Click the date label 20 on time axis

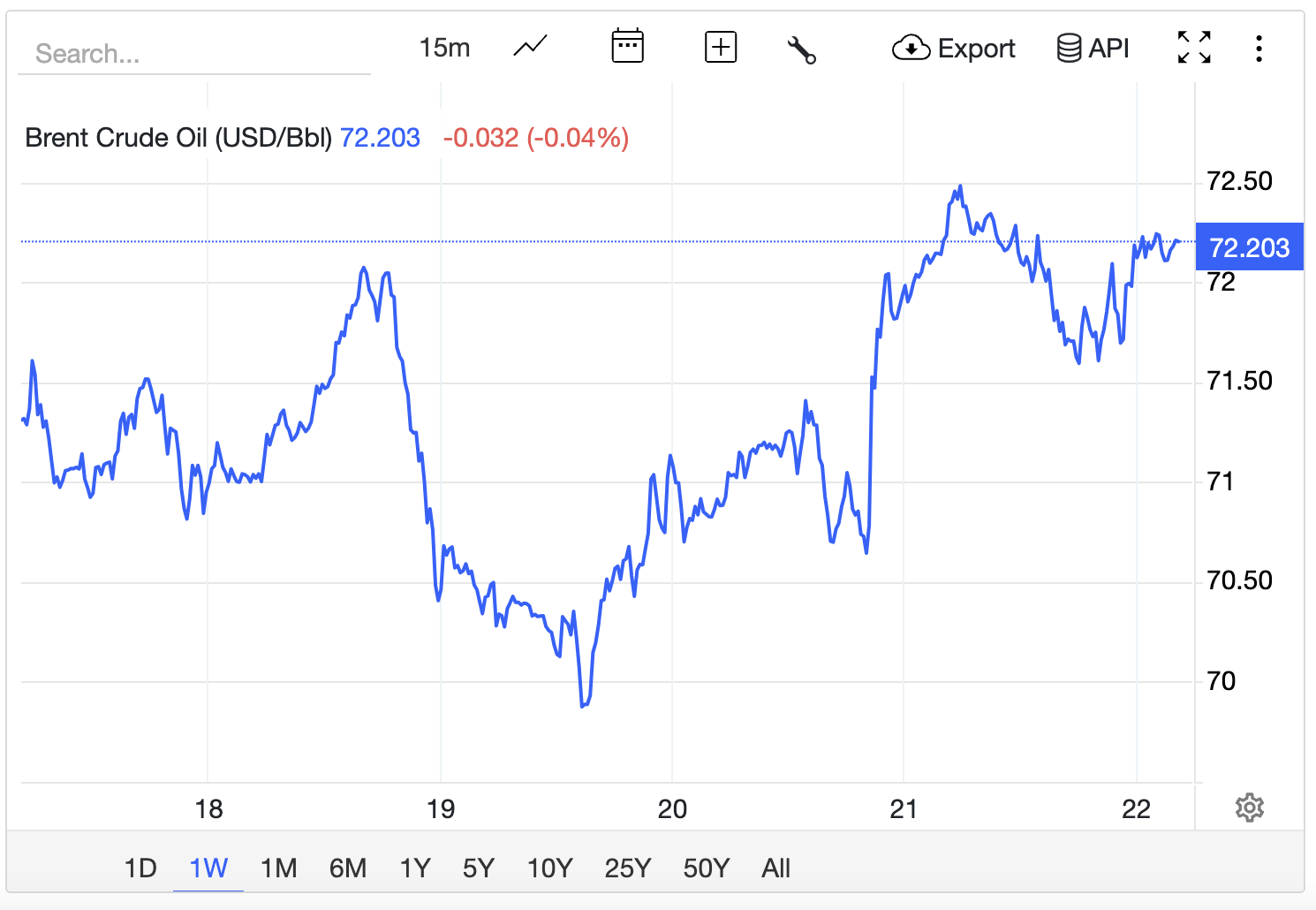(672, 808)
